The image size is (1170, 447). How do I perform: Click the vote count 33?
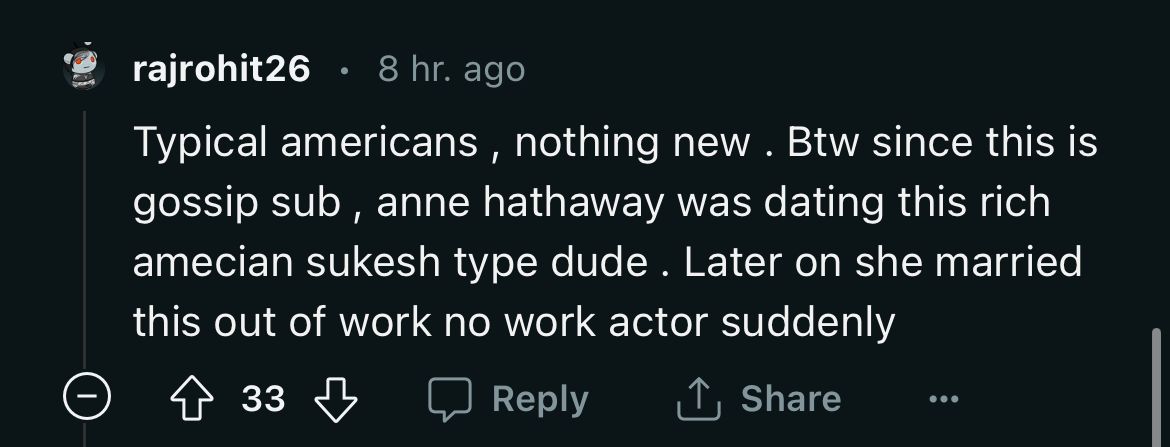264,399
